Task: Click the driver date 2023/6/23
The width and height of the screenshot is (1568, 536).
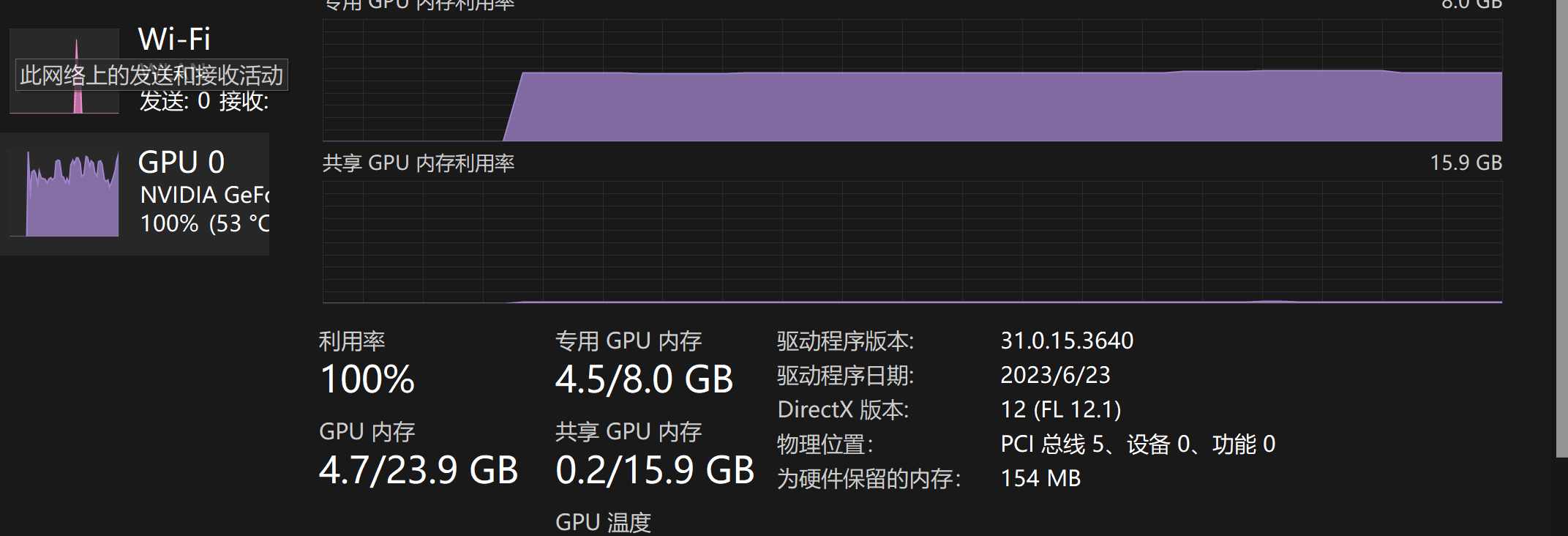Action: click(x=1055, y=375)
